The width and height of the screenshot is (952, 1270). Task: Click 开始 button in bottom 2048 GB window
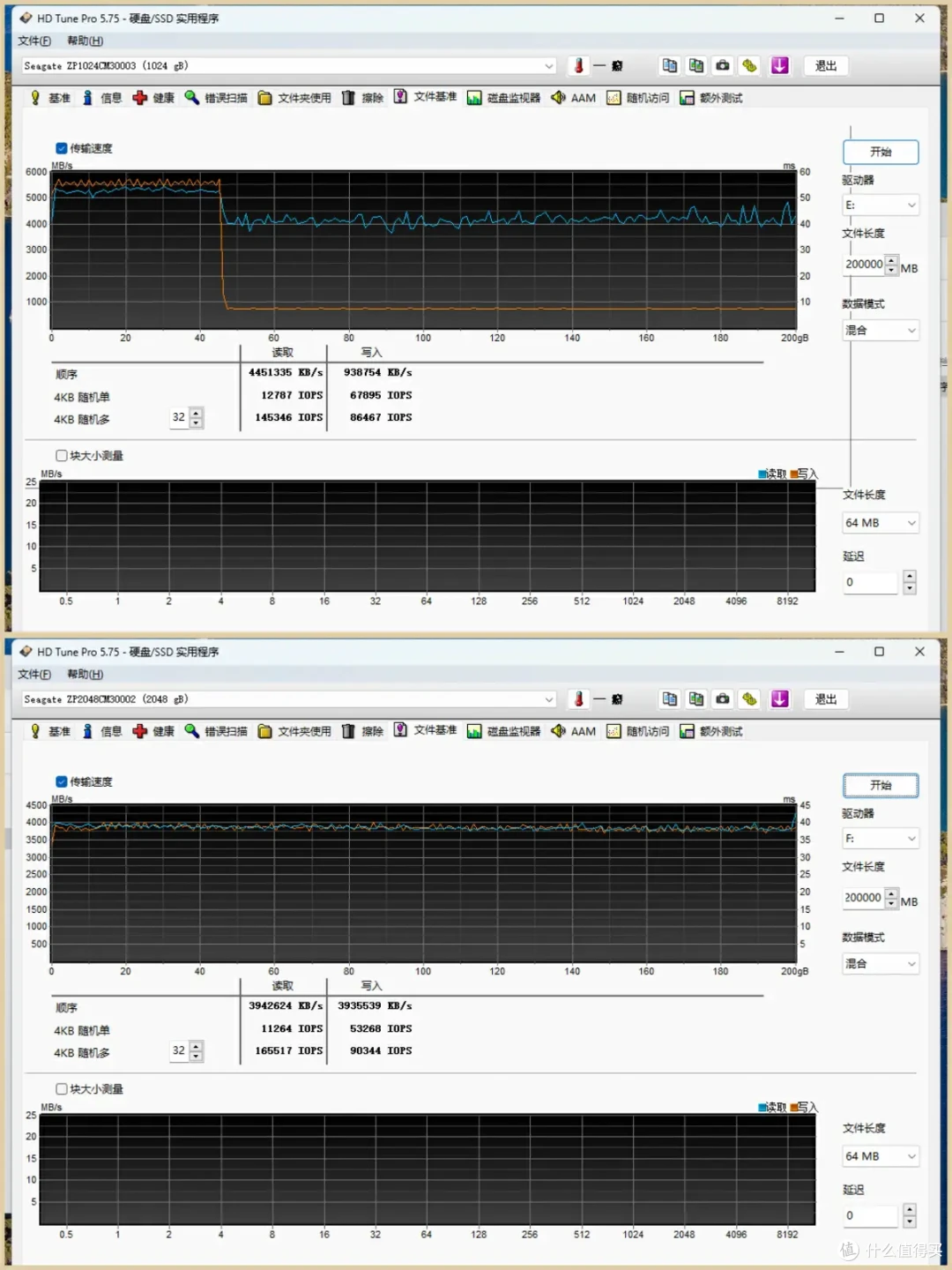[881, 785]
